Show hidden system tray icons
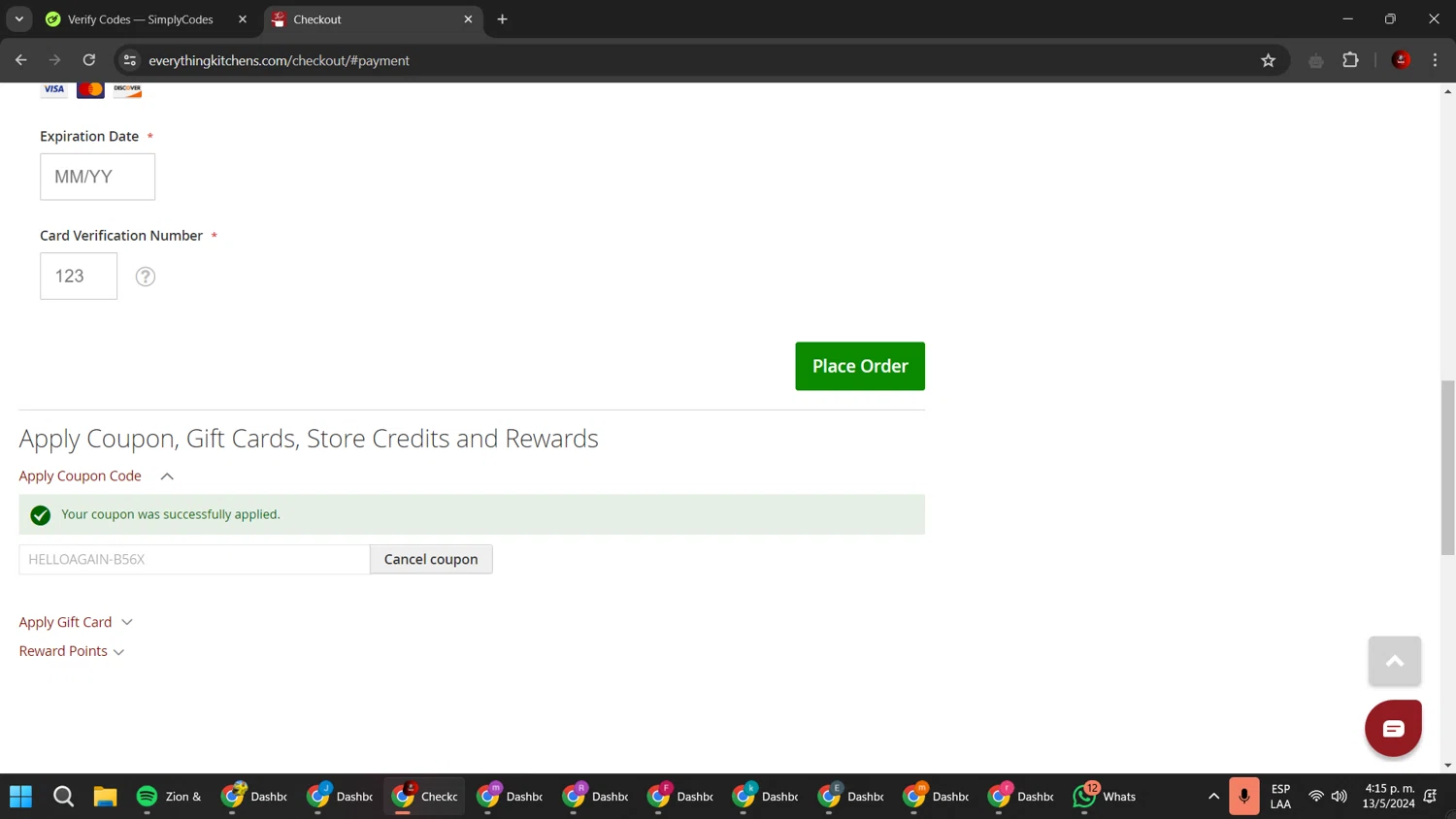 1213,797
